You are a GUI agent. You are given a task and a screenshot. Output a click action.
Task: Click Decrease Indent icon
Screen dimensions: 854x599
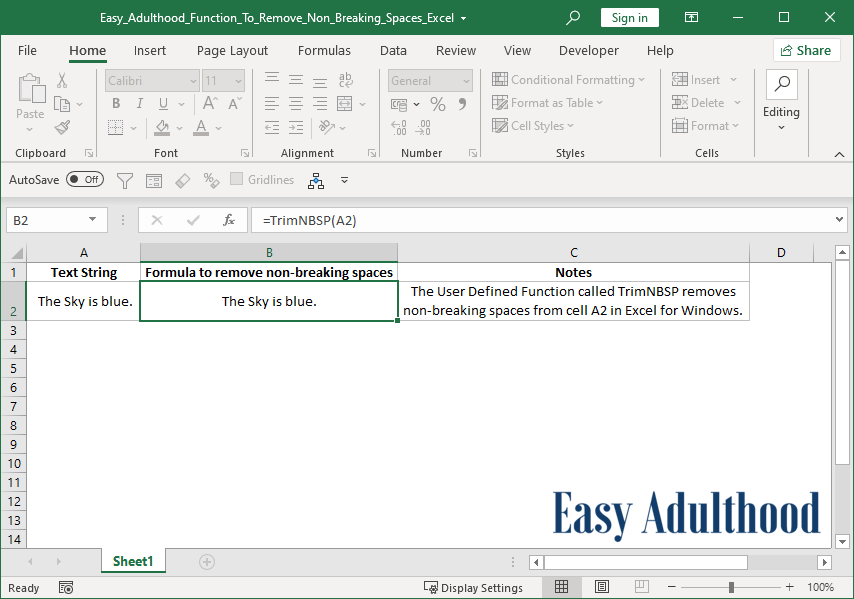(272, 127)
